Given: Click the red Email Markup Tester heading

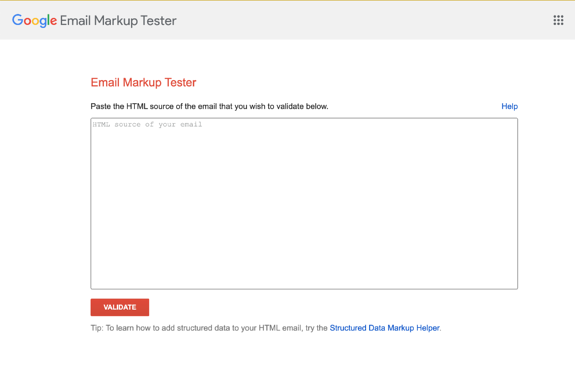Looking at the screenshot, I should click(143, 83).
